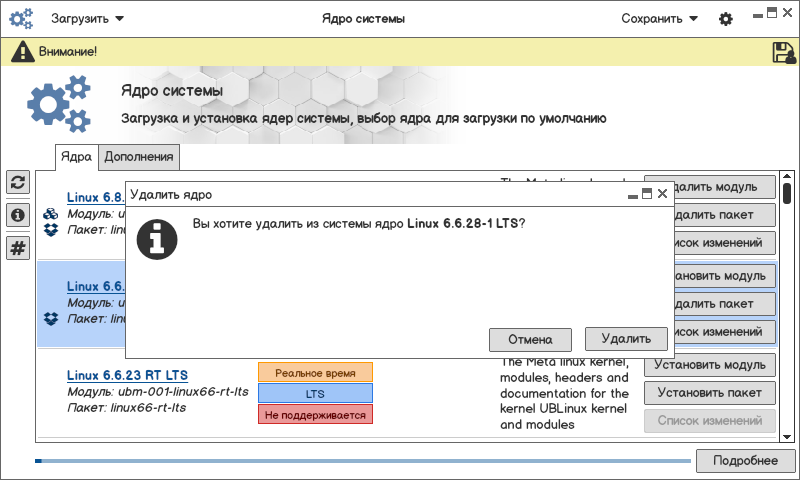Switch to the Ядра tab
Screen dimensions: 800x480
click(77, 157)
